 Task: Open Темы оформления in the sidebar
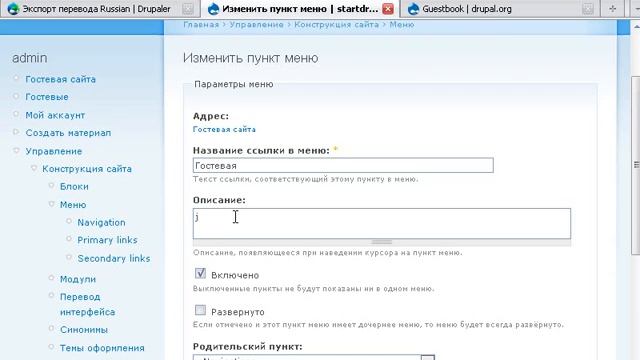point(102,348)
